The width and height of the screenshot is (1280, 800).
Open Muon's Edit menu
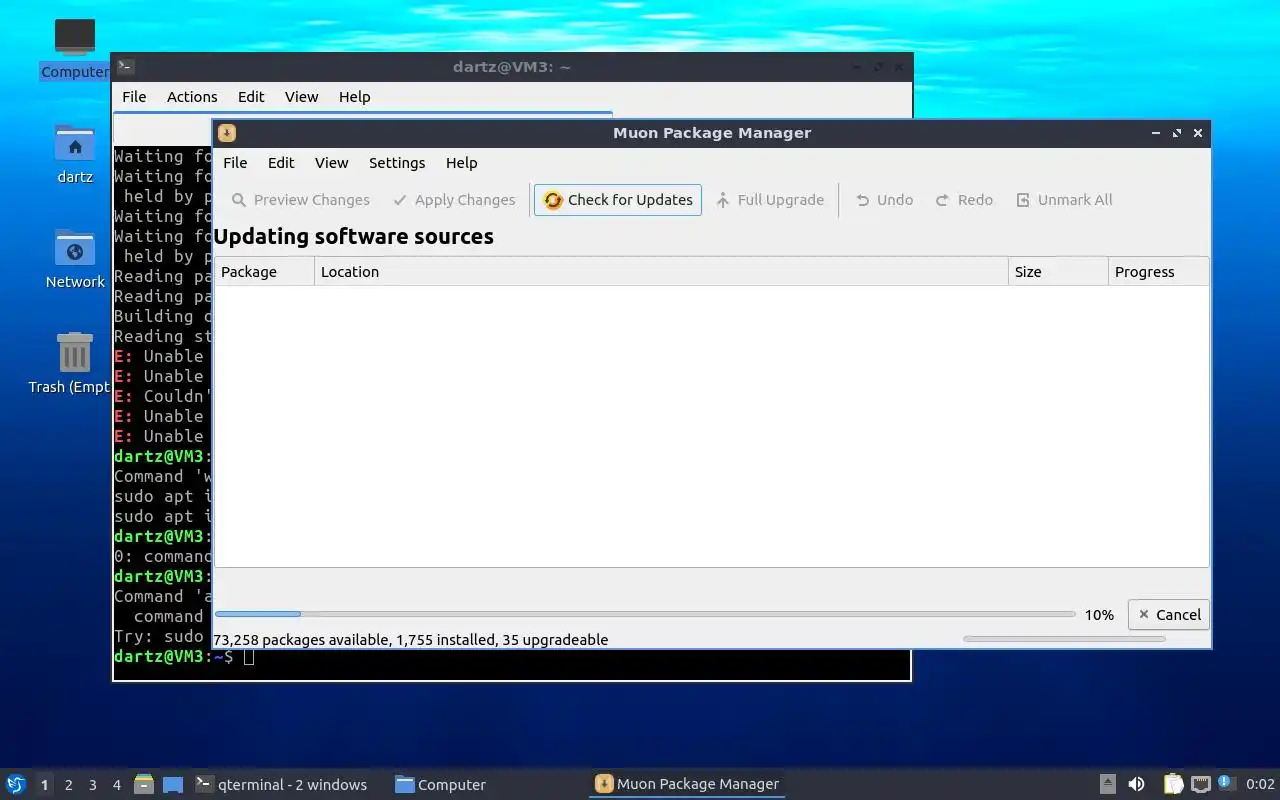[281, 163]
